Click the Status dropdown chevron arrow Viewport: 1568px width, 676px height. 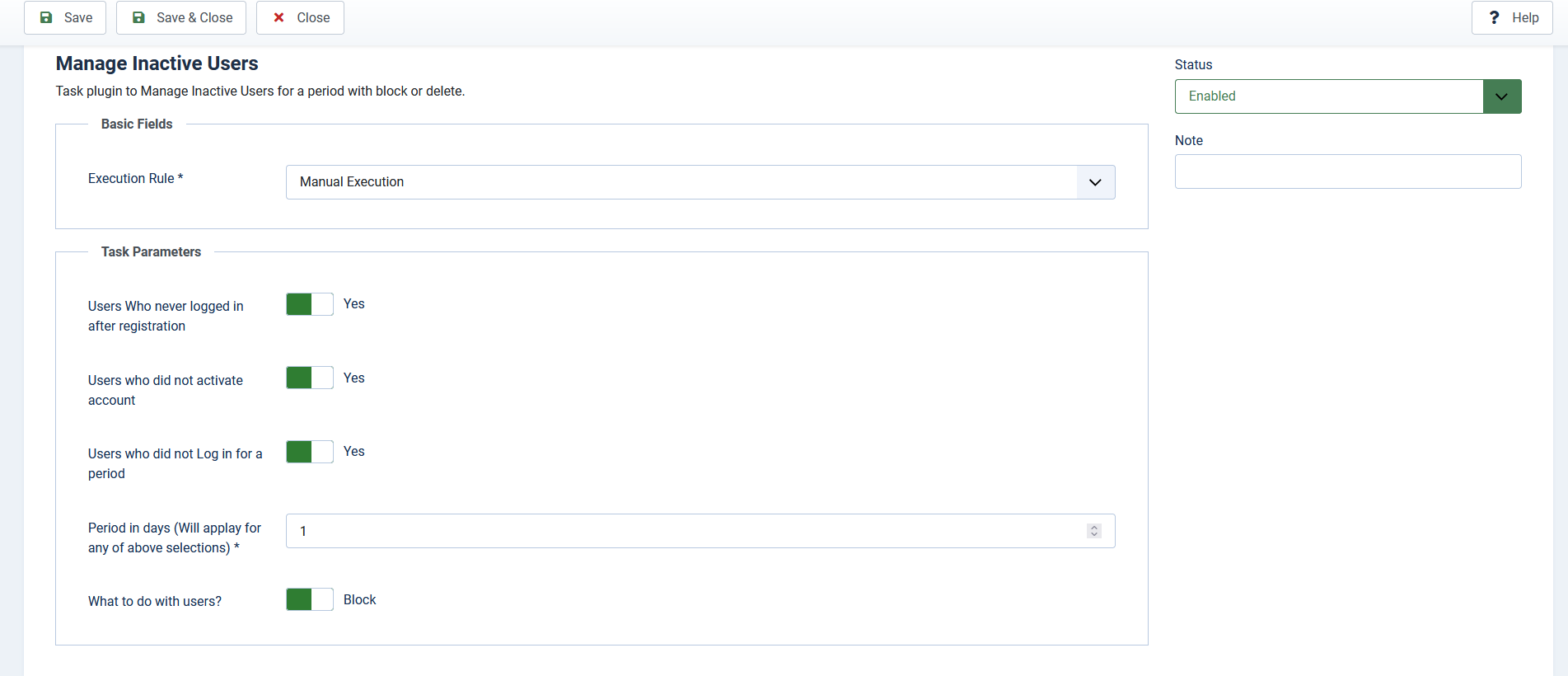pyautogui.click(x=1501, y=96)
